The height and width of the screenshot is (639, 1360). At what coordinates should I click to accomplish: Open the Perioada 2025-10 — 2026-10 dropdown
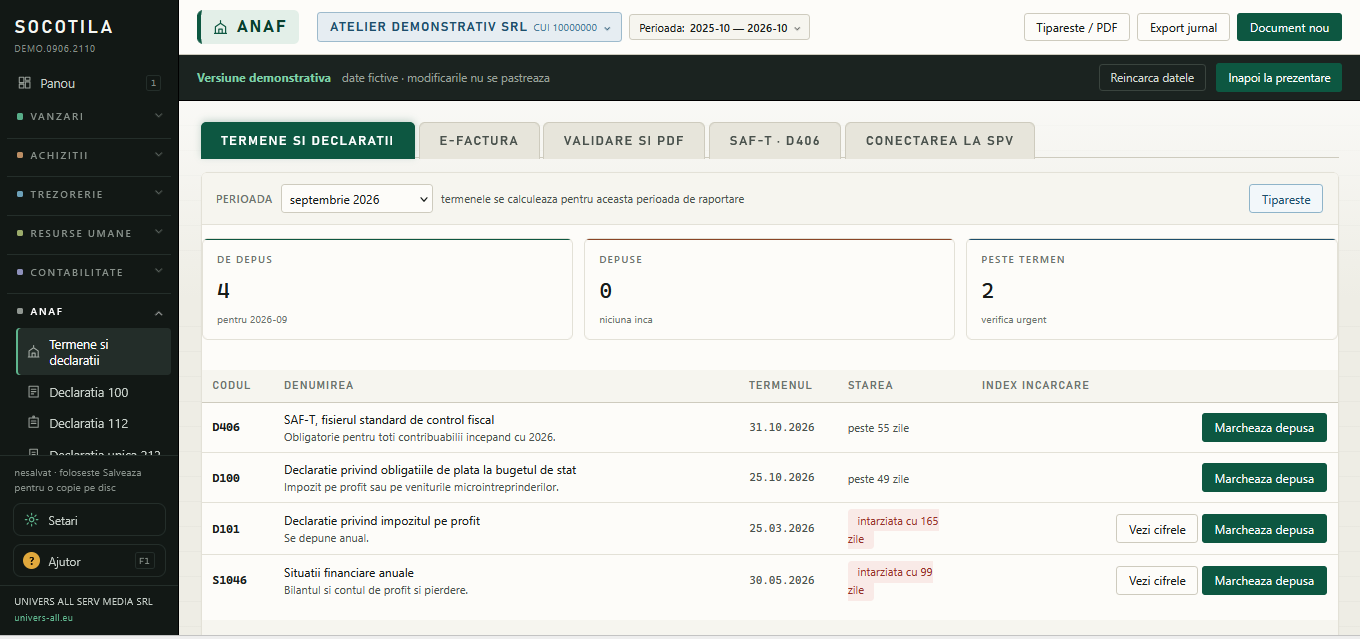(x=719, y=28)
